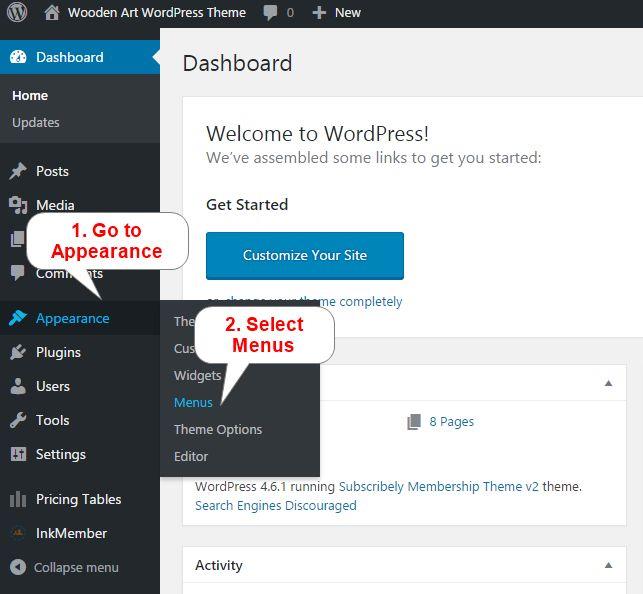Open the comments bubble icon in admin bar
The width and height of the screenshot is (643, 594).
270,13
